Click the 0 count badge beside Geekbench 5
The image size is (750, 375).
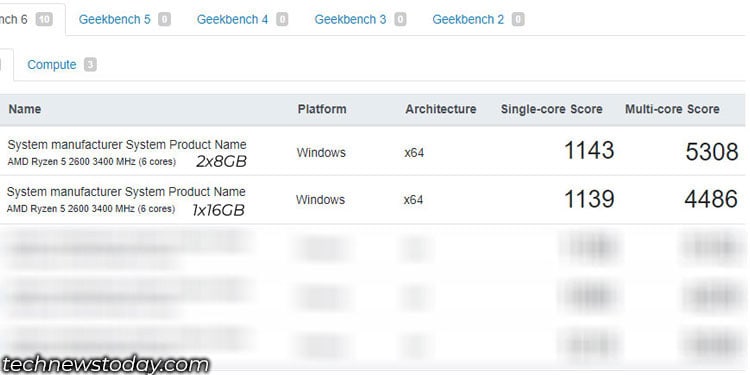165,20
